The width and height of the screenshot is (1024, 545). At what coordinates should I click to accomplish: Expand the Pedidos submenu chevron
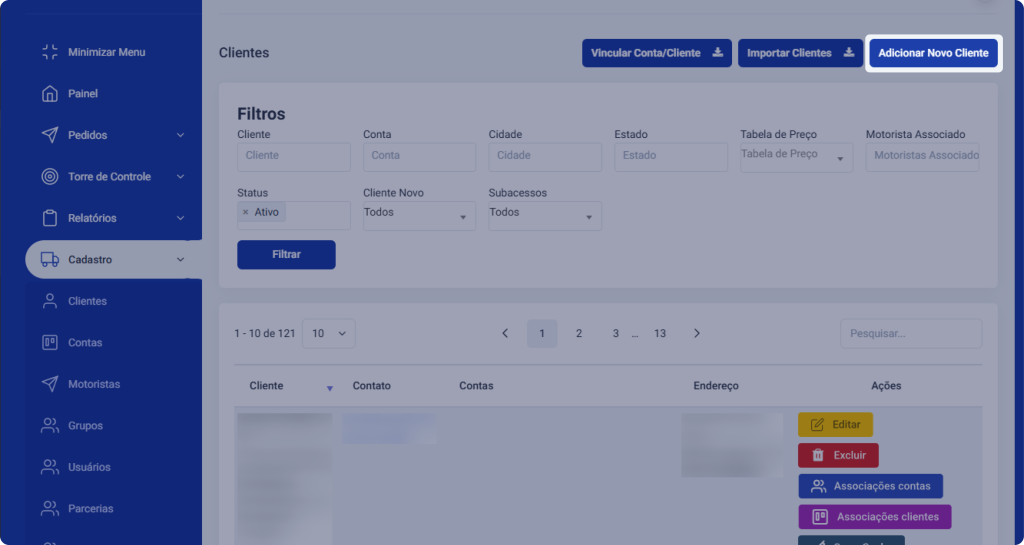click(180, 135)
